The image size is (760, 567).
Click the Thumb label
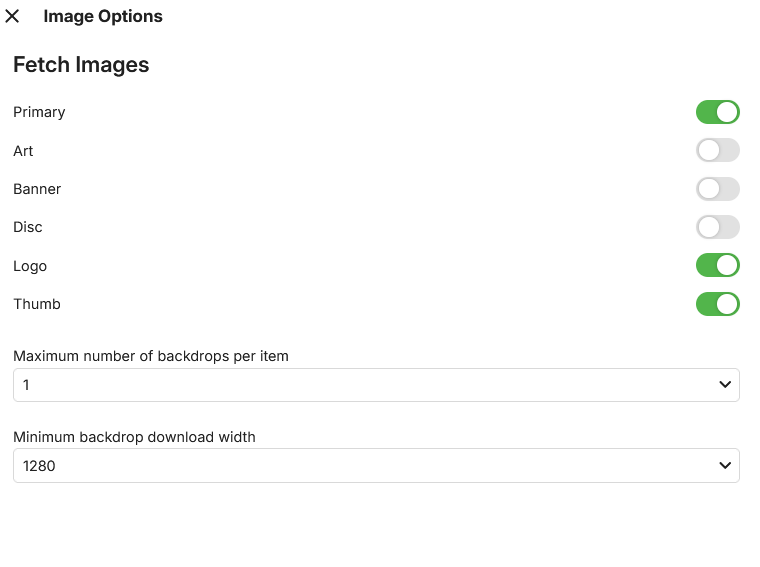(x=37, y=304)
